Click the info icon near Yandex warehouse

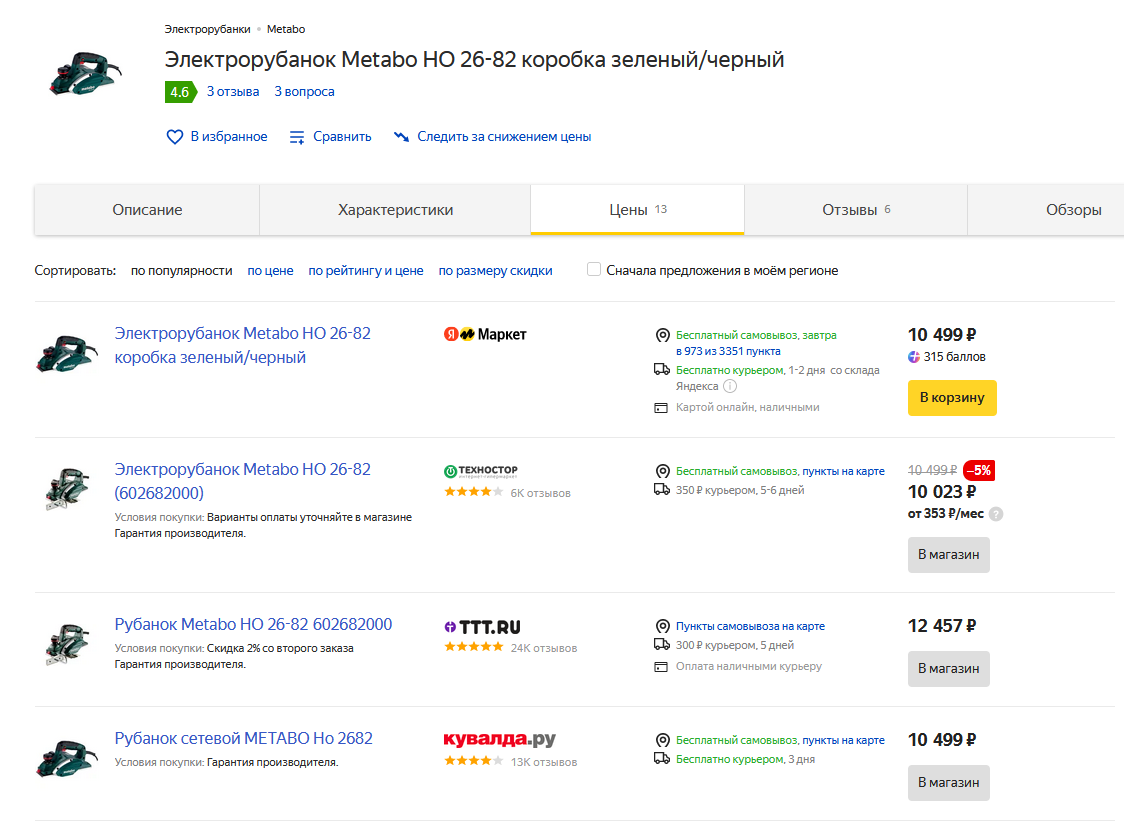pos(730,387)
